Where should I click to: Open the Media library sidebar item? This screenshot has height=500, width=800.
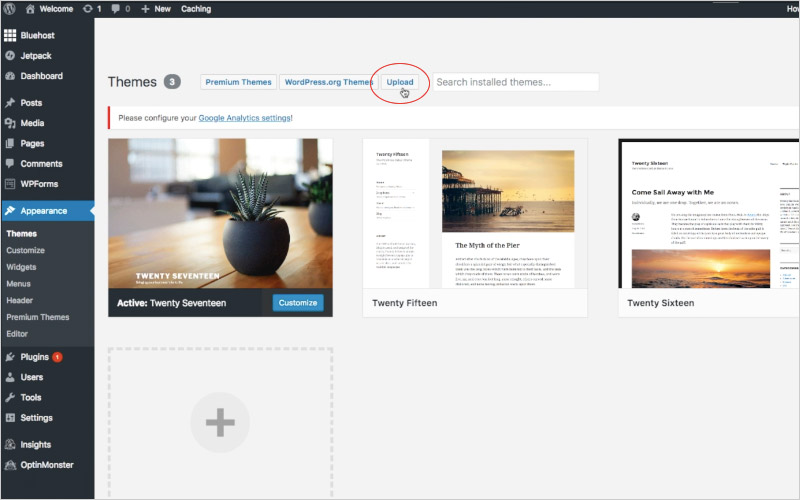pos(32,124)
